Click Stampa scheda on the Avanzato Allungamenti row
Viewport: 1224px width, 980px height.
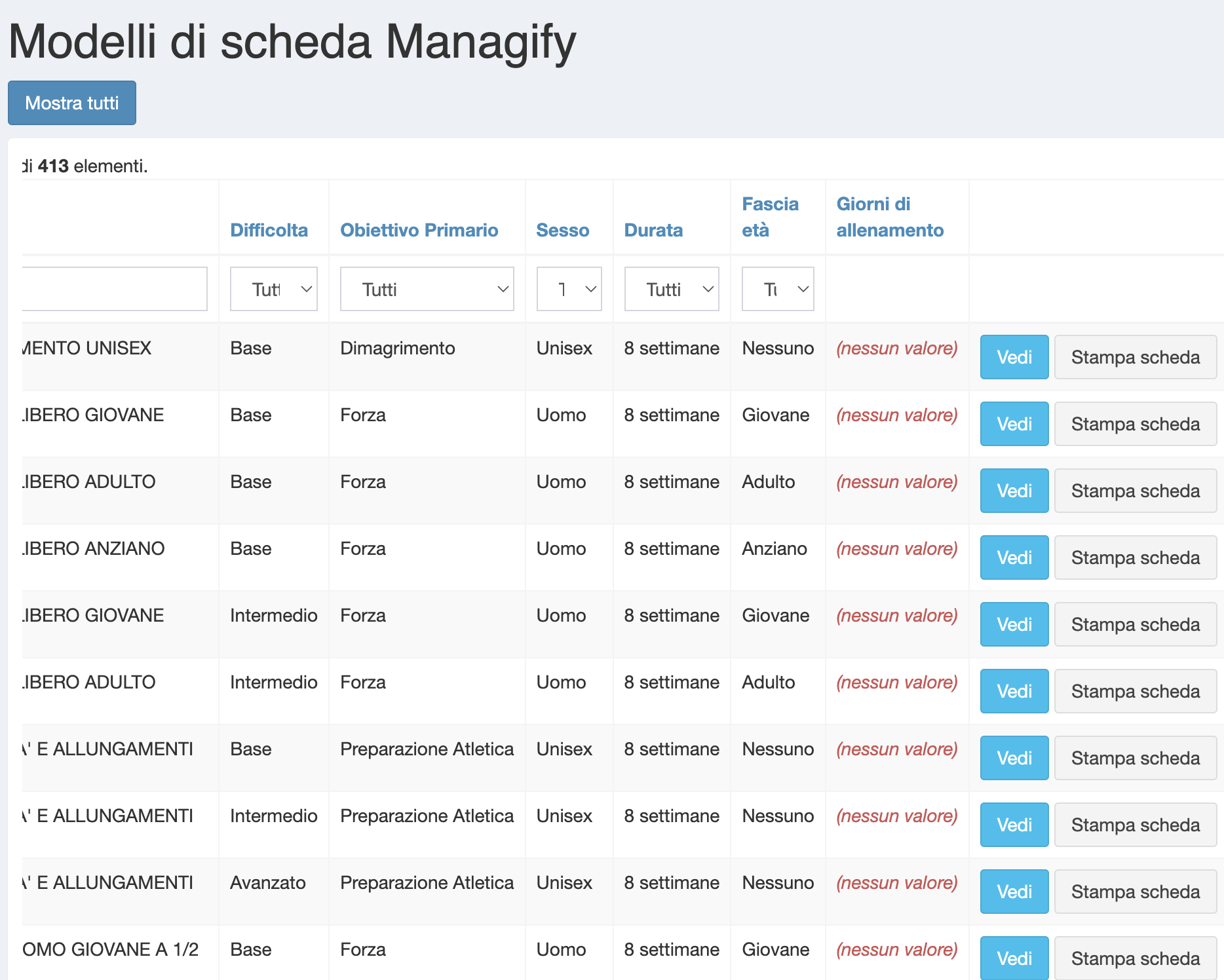[1136, 891]
